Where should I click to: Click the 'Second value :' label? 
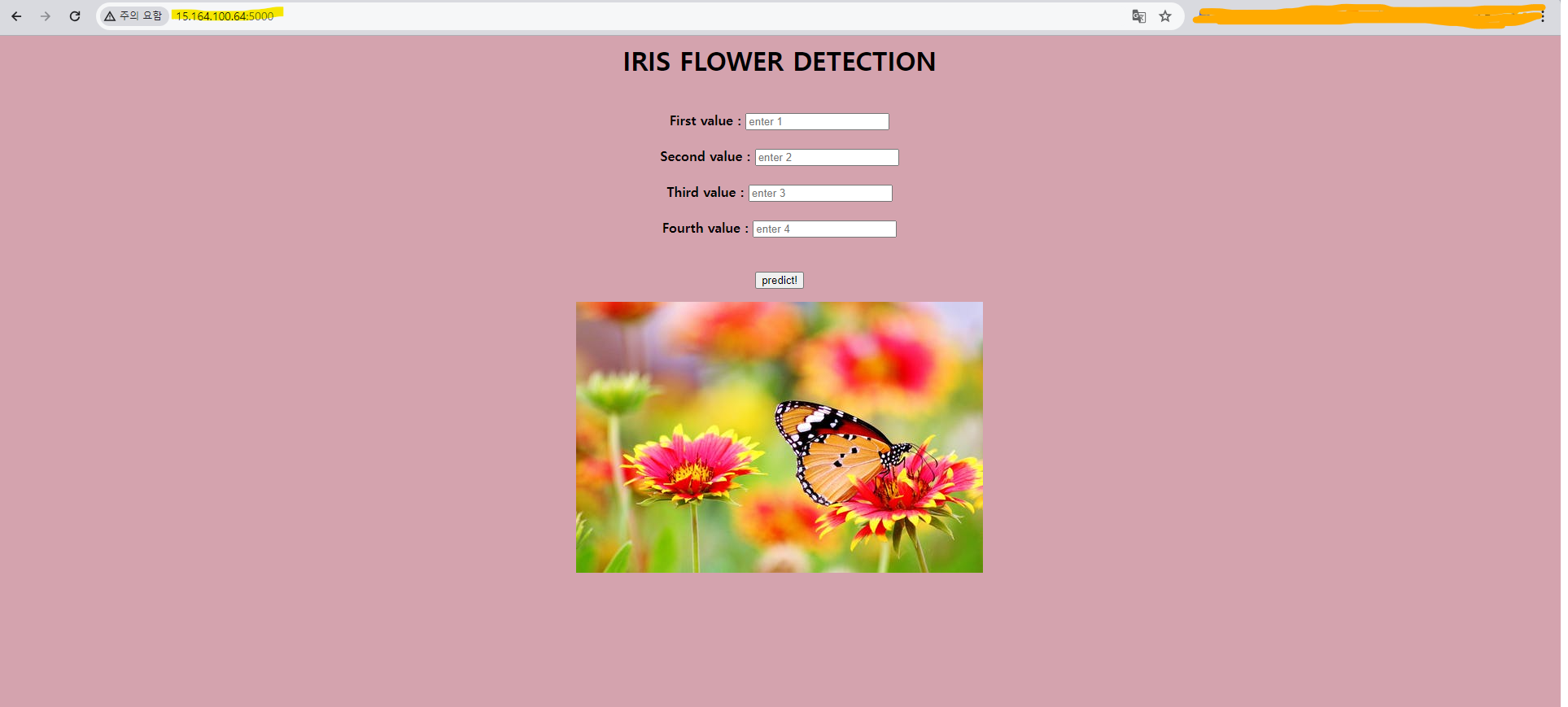pyautogui.click(x=705, y=156)
